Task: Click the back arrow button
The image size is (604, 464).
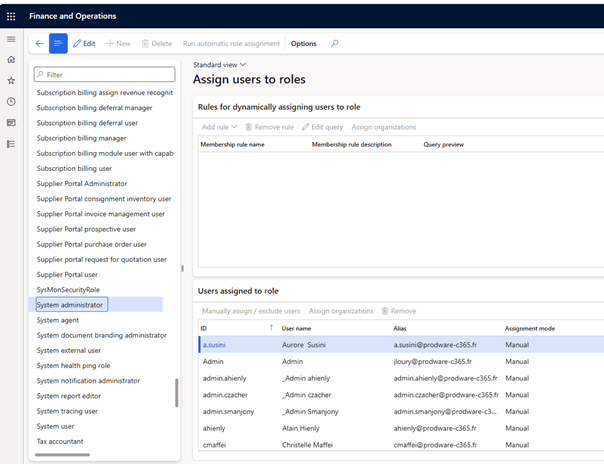Action: [x=39, y=44]
